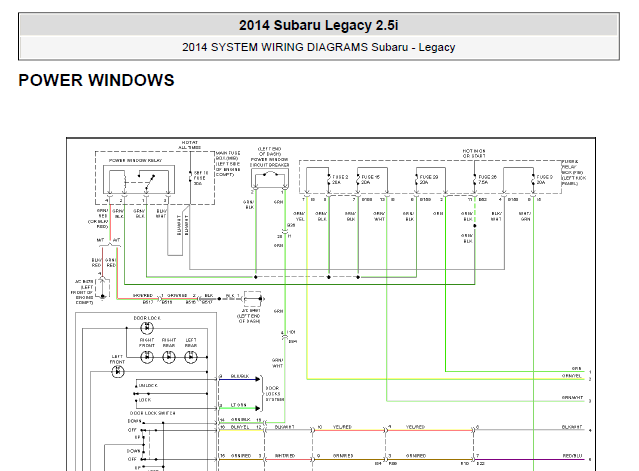Click the blue BLU/BLK arrow head
This screenshot has width=639, height=471.
[x=258, y=379]
